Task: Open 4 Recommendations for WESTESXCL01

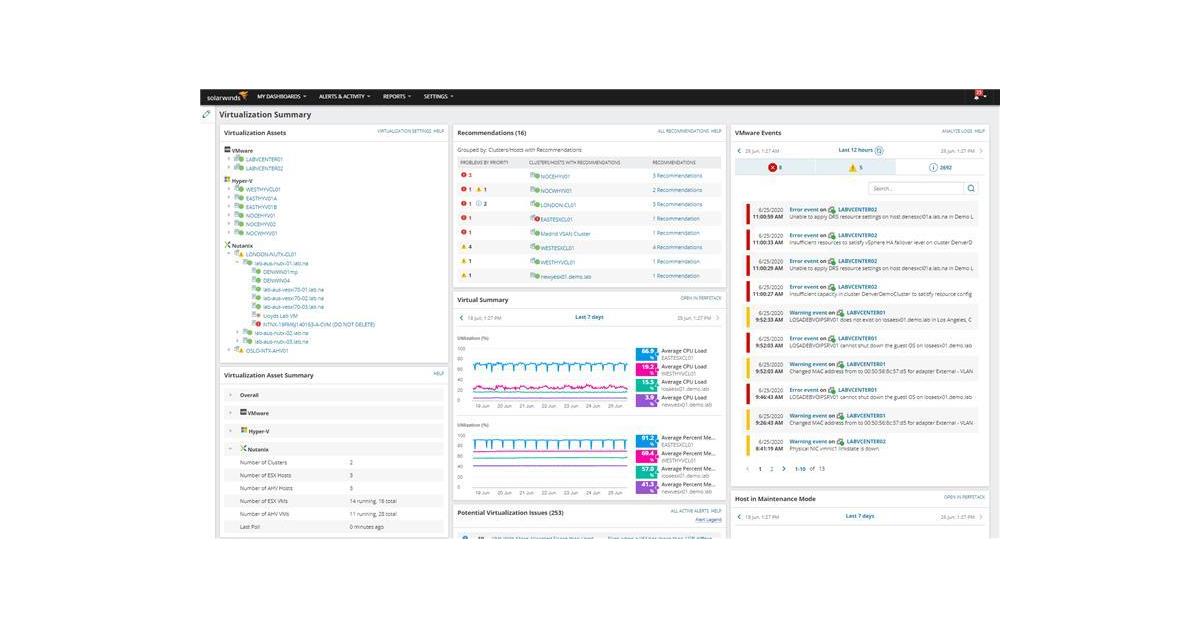Action: (677, 247)
